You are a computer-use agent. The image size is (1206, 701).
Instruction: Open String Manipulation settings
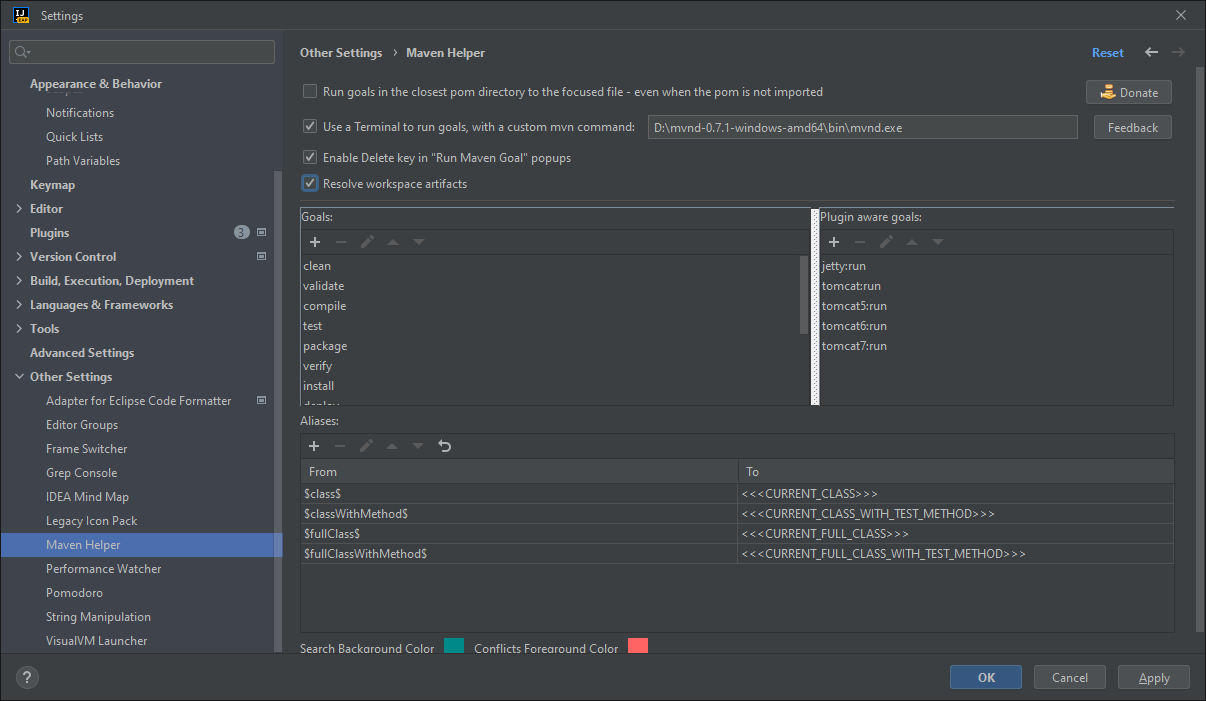tap(98, 617)
